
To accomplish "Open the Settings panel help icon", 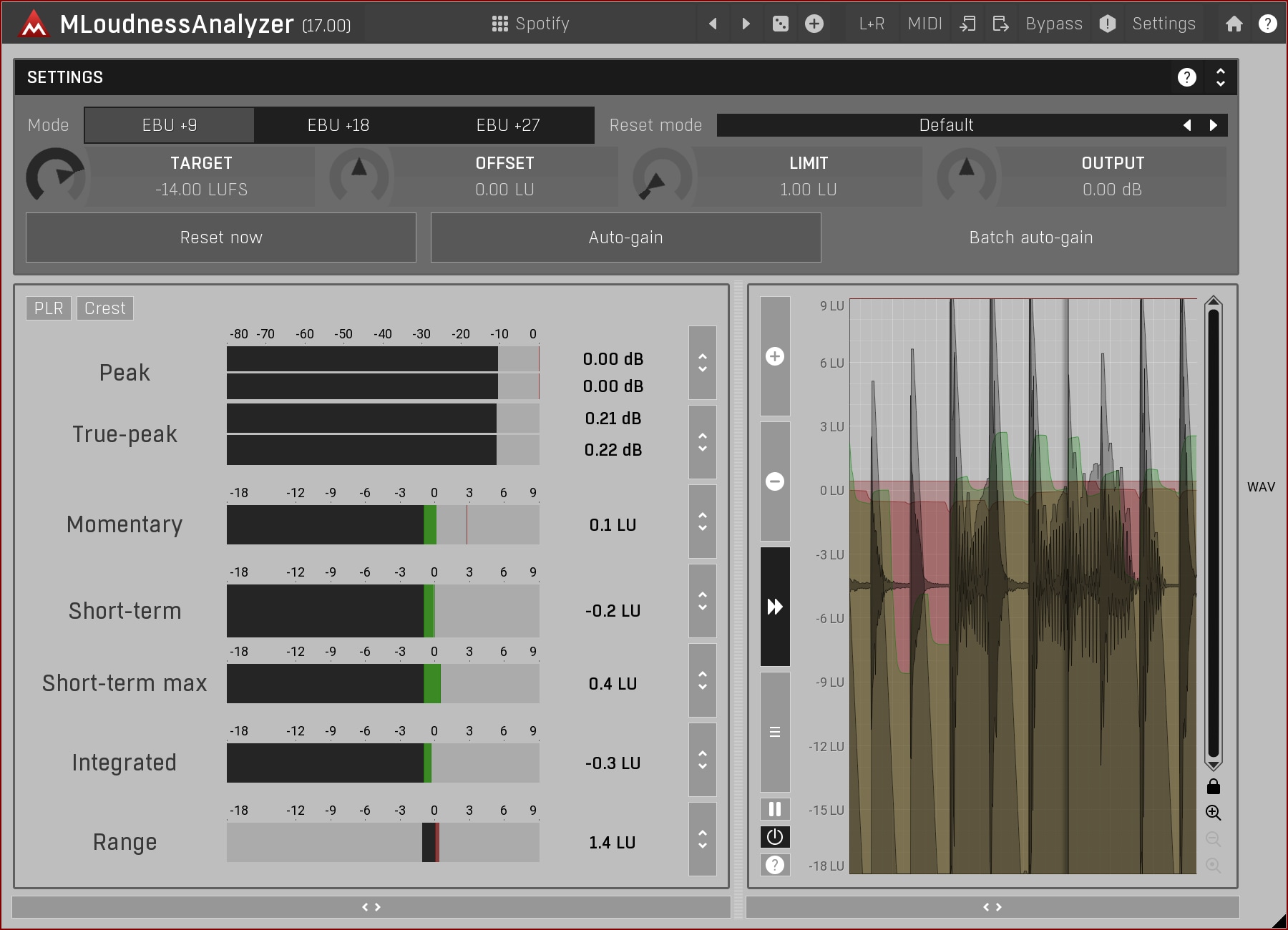I will click(1186, 77).
